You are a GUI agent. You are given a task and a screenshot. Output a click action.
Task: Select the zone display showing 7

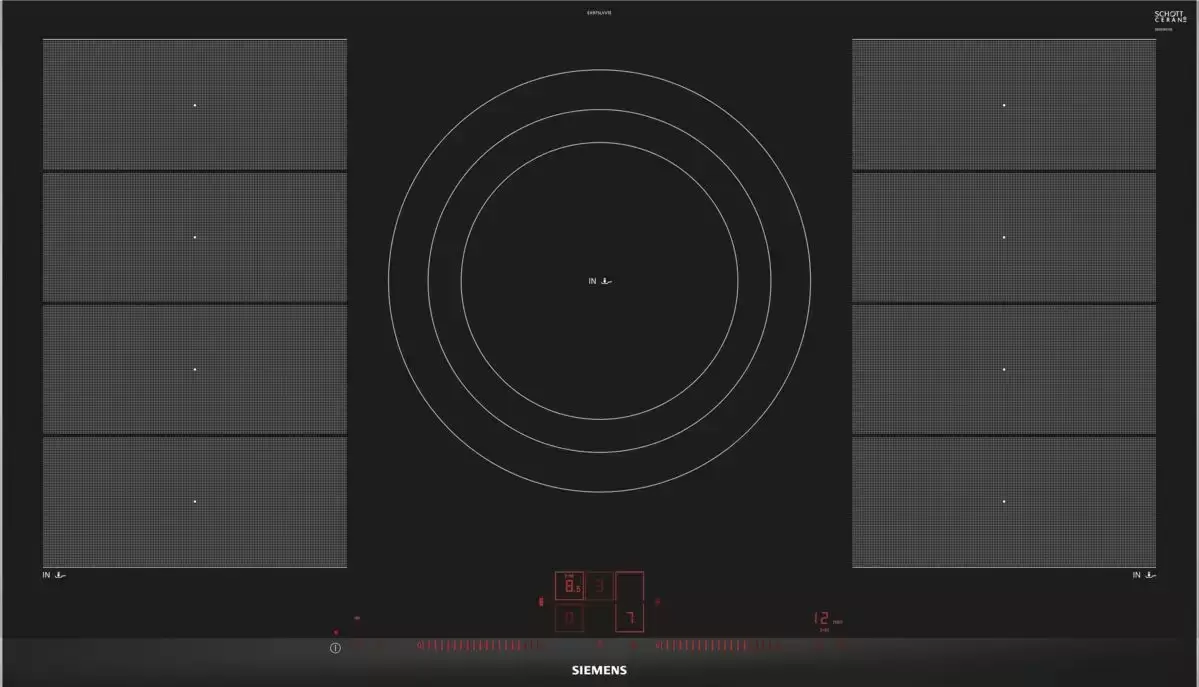pyautogui.click(x=629, y=620)
